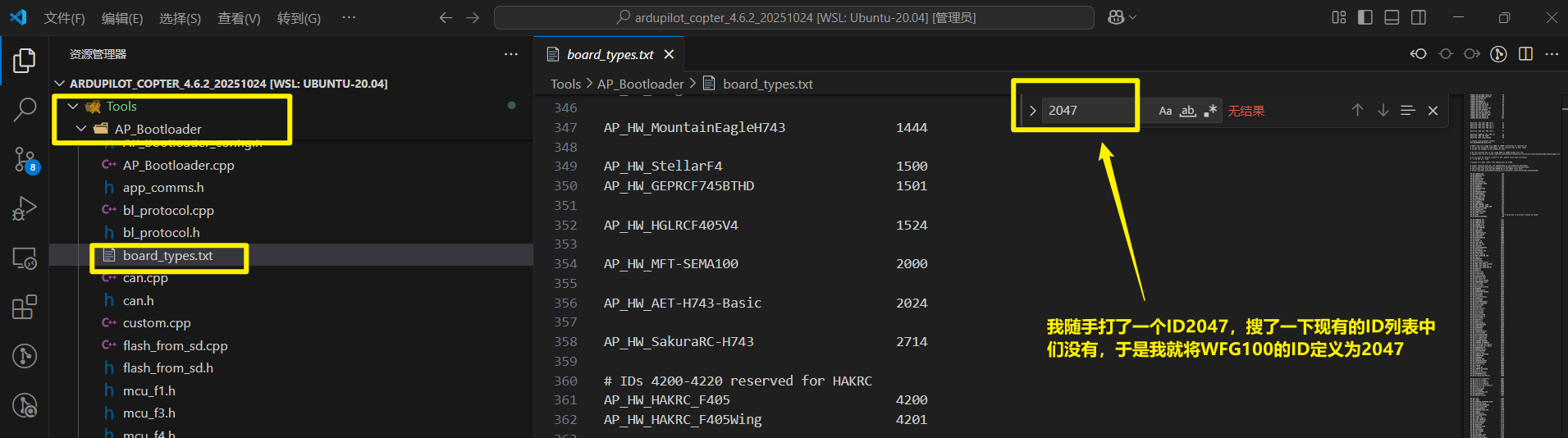Screen dimensions: 1568x438
Task: Open Source Control view with badge
Action: pos(25,159)
